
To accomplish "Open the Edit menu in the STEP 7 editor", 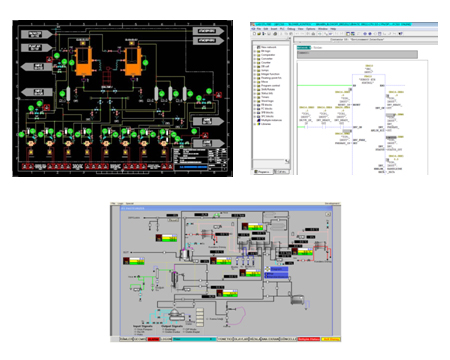I will click(x=266, y=29).
